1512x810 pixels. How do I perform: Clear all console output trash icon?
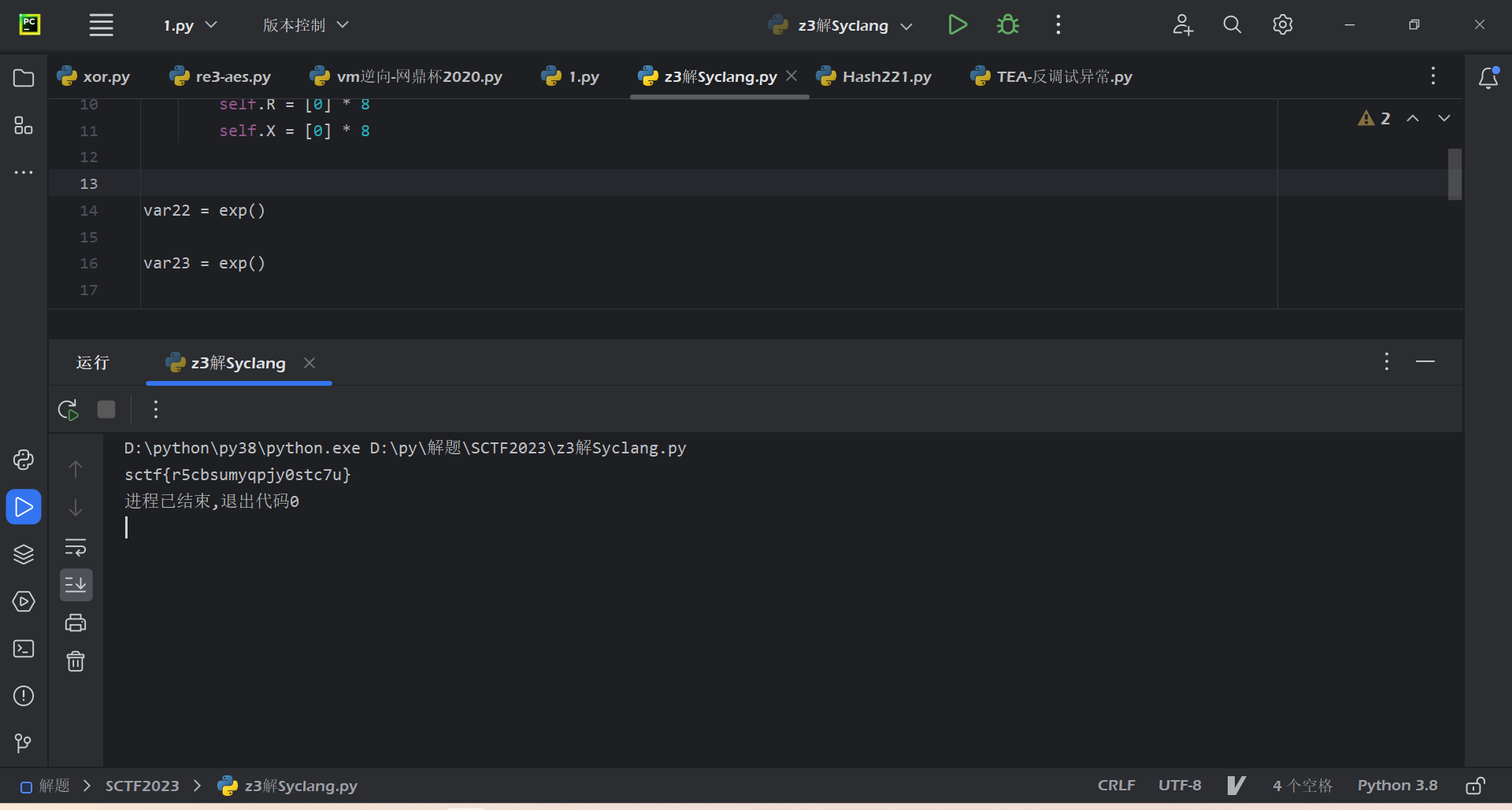[76, 661]
